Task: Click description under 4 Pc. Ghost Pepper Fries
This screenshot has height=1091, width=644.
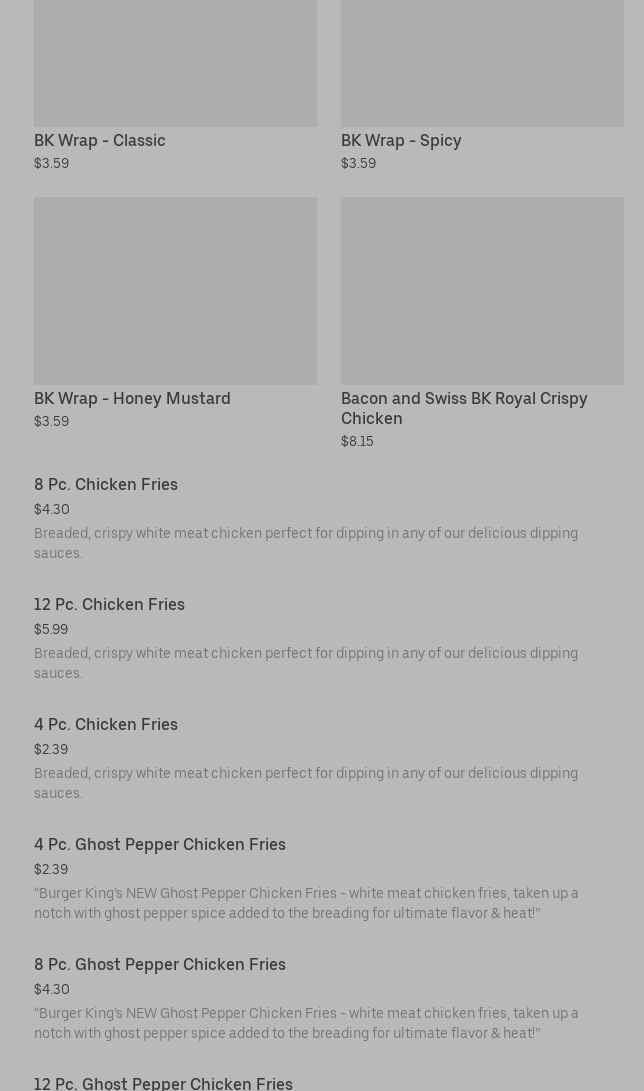Action: pyautogui.click(x=306, y=903)
